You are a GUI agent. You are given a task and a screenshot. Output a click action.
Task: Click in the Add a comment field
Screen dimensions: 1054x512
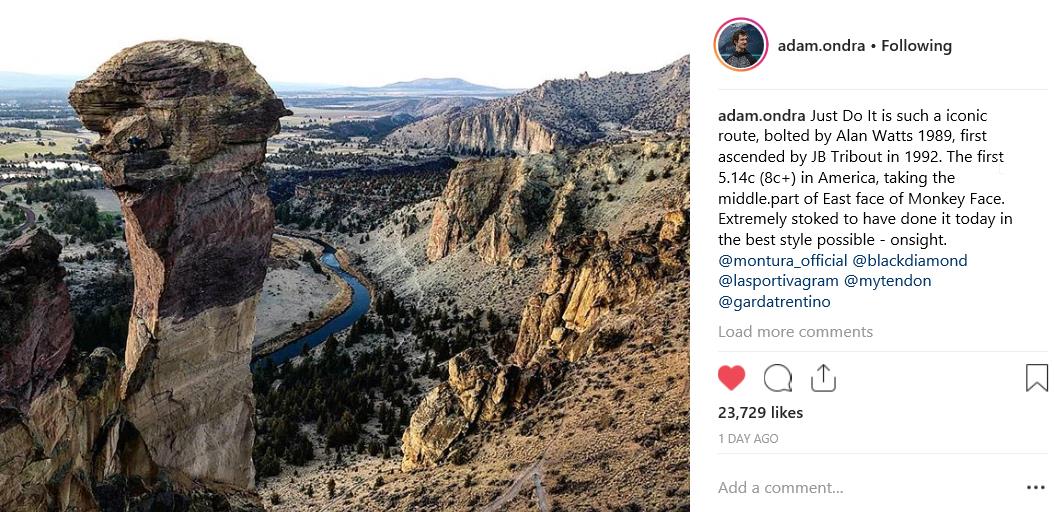click(x=867, y=488)
